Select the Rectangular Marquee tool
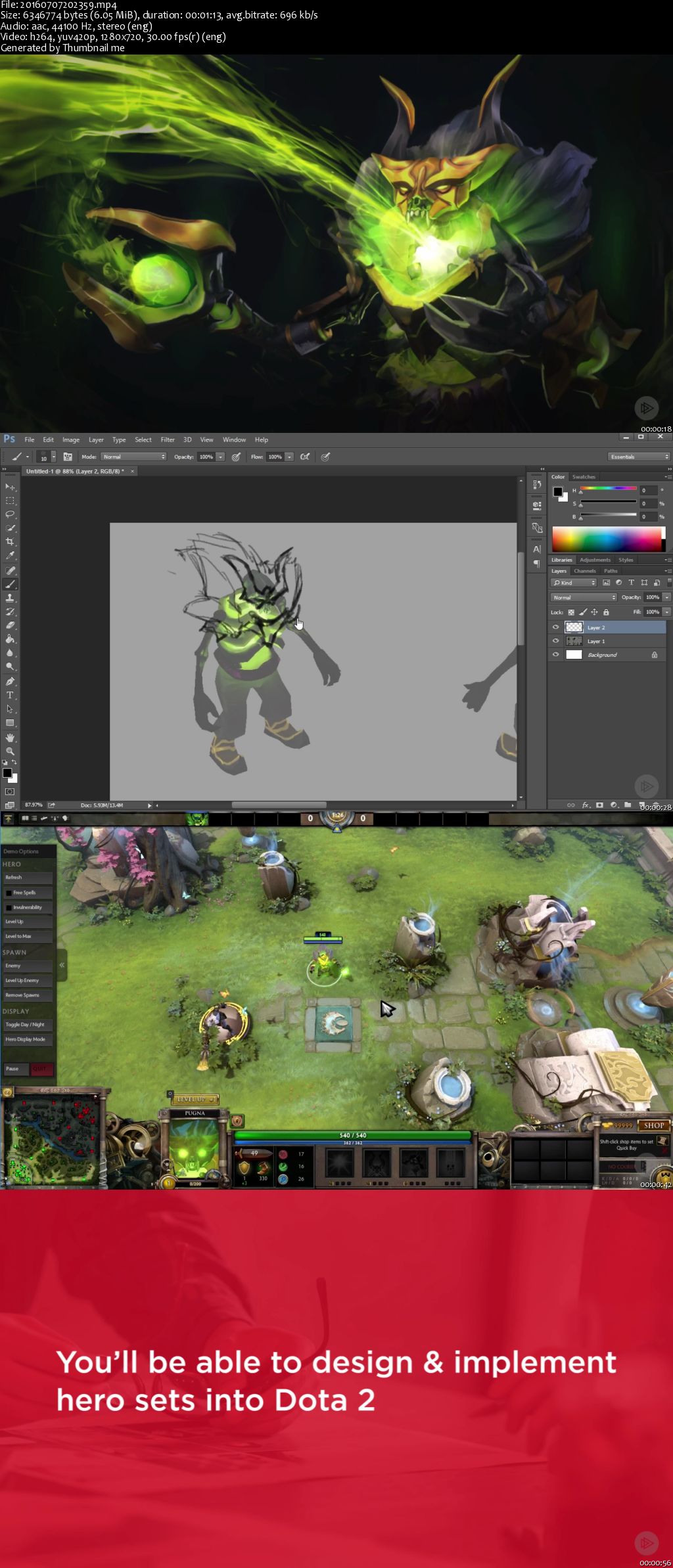 [10, 501]
